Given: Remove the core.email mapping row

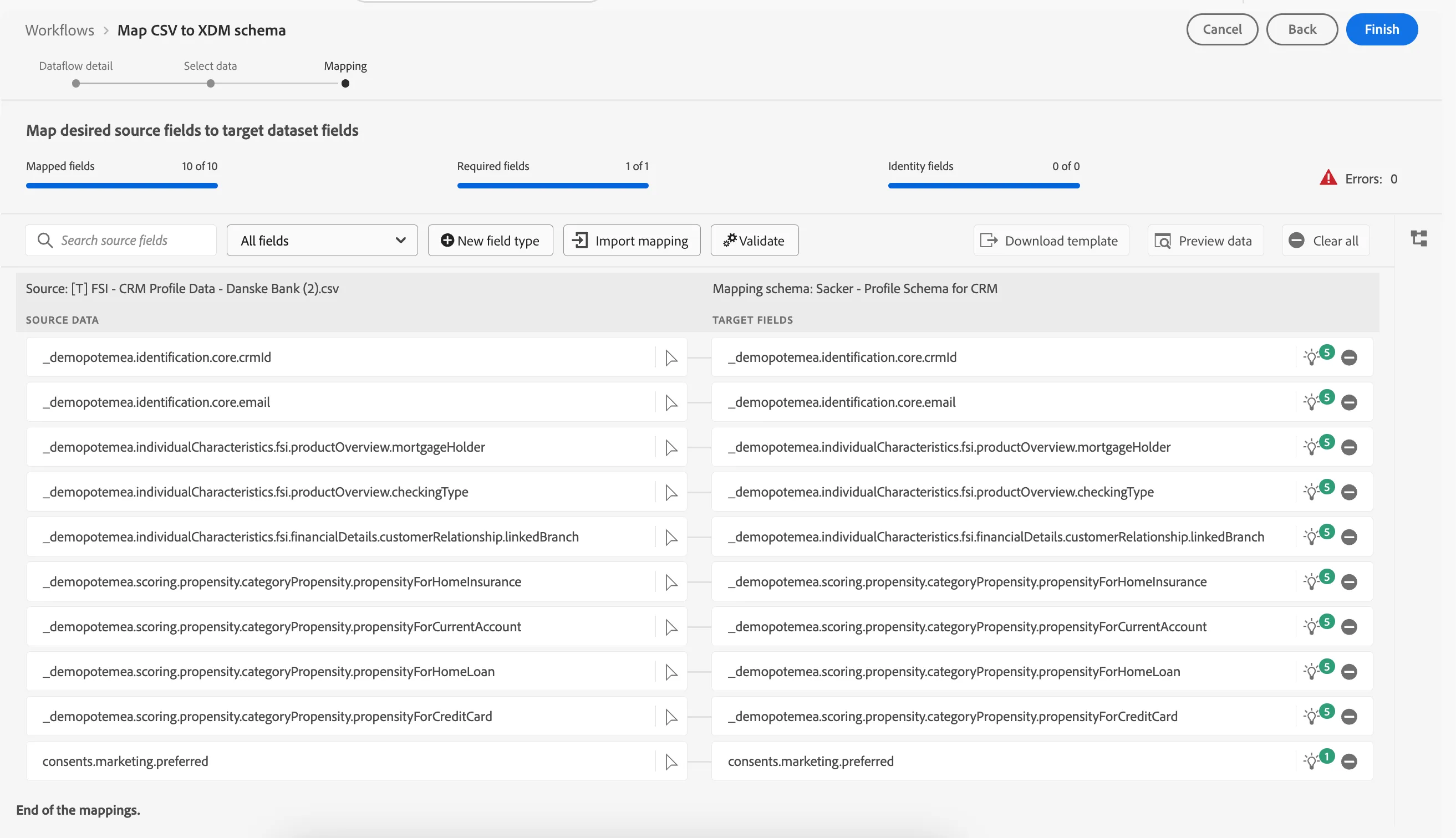Looking at the screenshot, I should coord(1349,402).
